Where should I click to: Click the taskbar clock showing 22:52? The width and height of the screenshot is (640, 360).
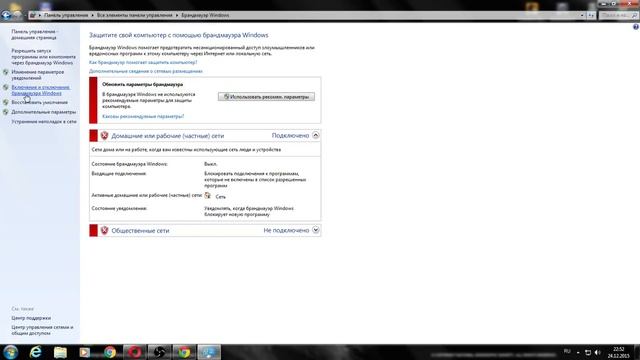point(618,352)
